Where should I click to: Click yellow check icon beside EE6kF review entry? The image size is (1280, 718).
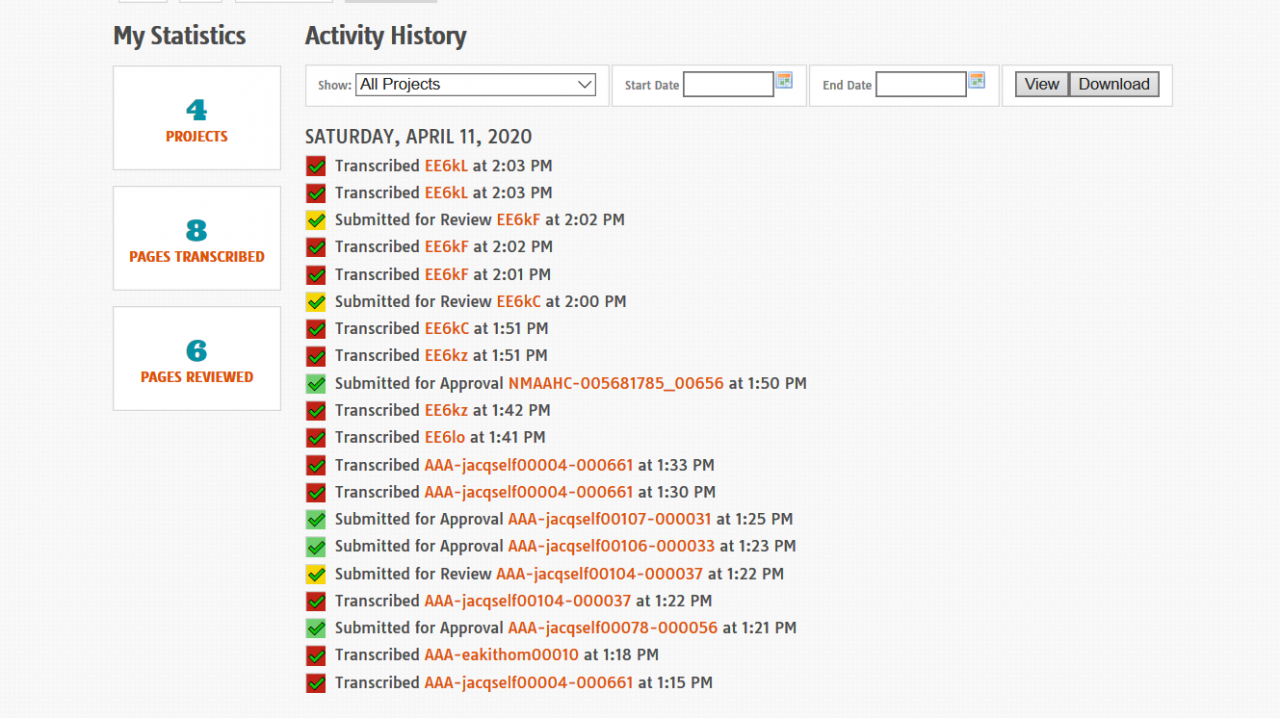pyautogui.click(x=316, y=220)
